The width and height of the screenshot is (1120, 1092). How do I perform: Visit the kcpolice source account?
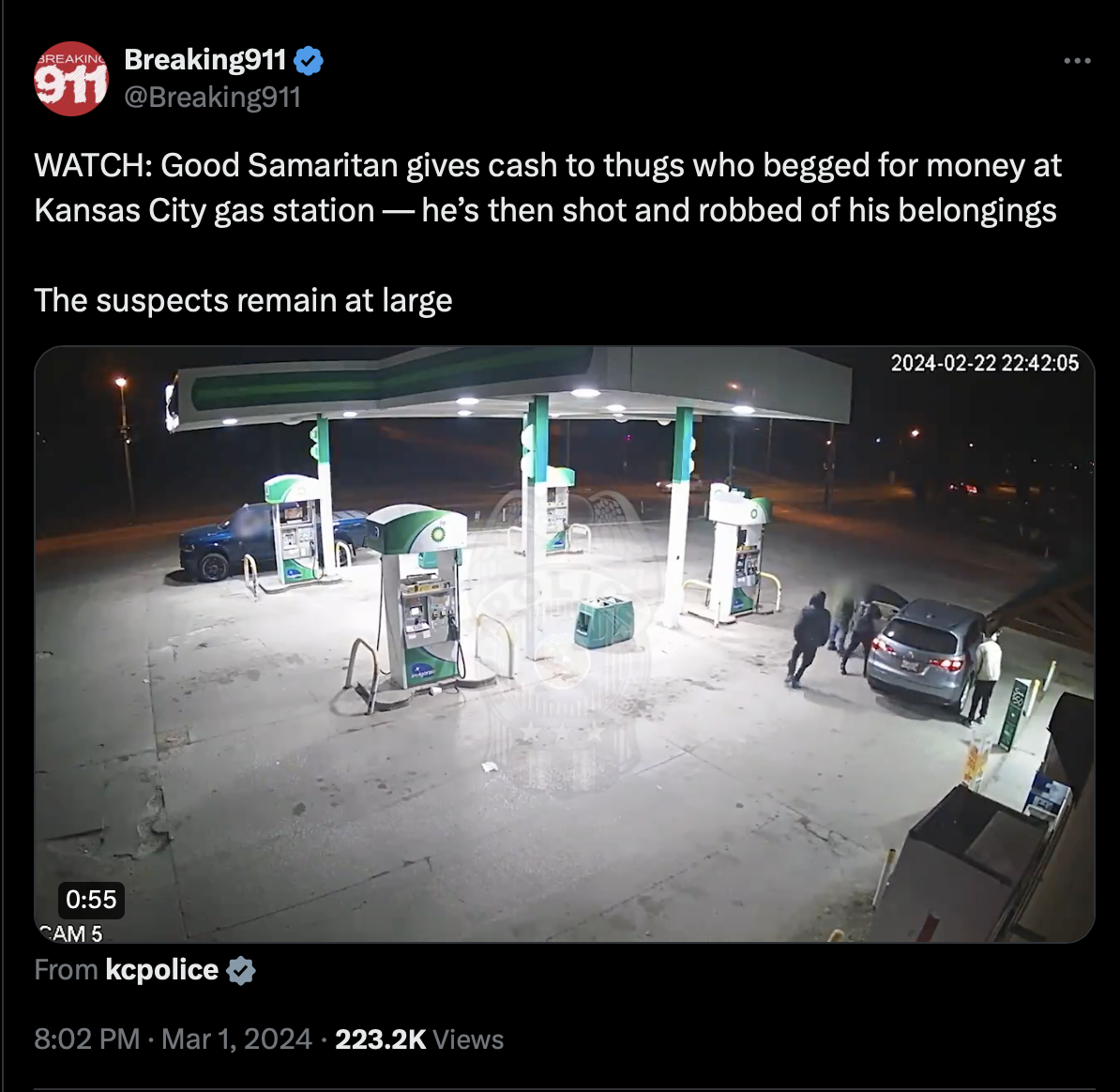(x=161, y=970)
